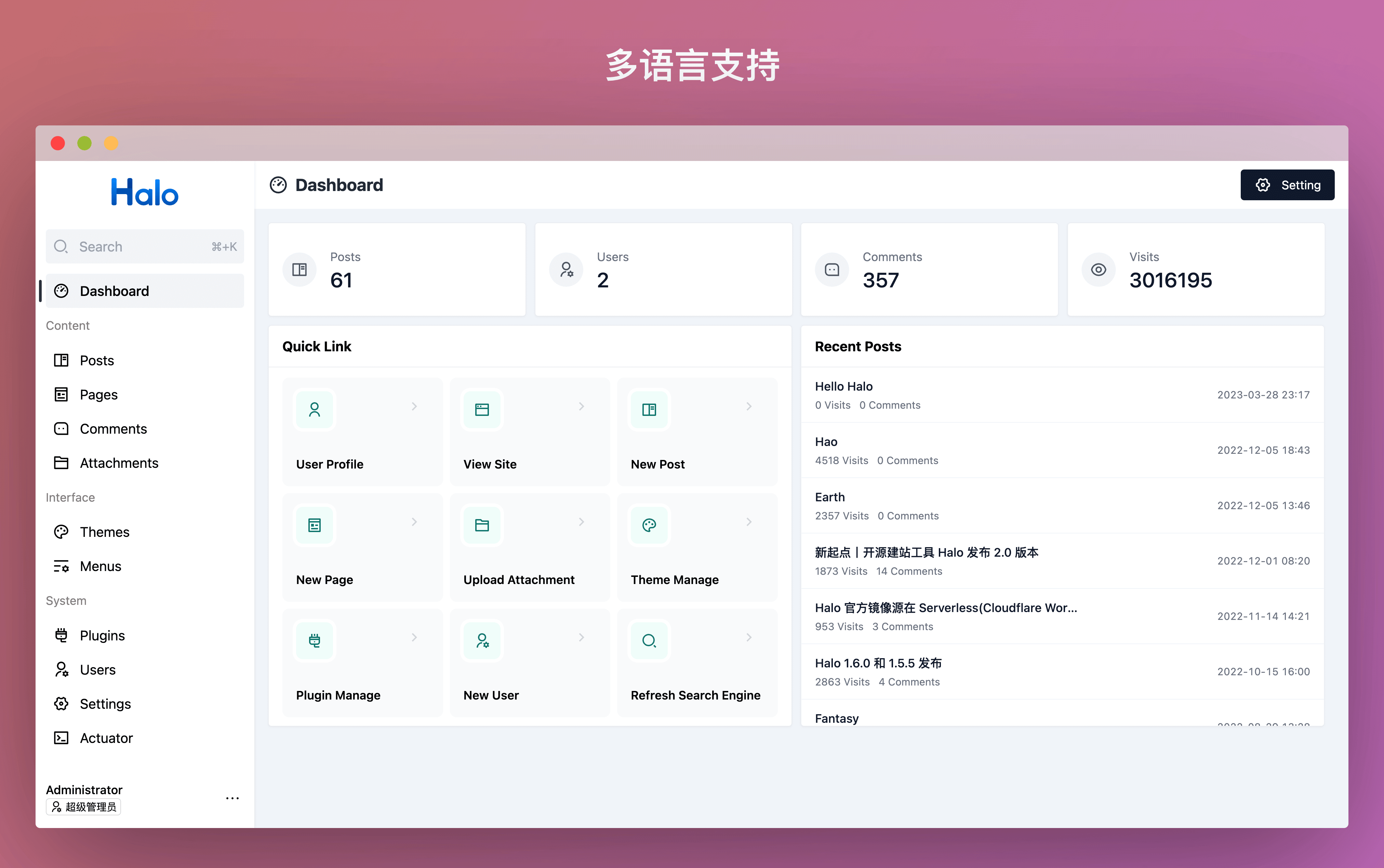Click the Halo logo
Viewport: 1384px width, 868px height.
(145, 192)
